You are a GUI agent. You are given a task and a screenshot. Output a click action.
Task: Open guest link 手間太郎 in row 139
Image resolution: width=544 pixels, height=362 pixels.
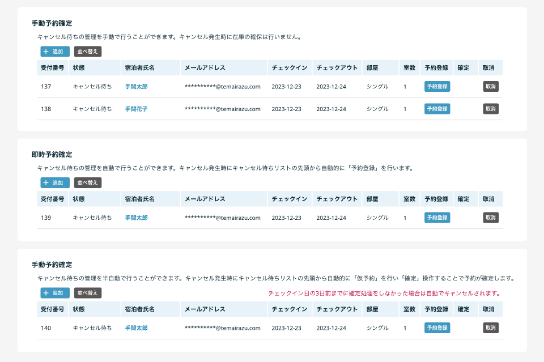[136, 218]
